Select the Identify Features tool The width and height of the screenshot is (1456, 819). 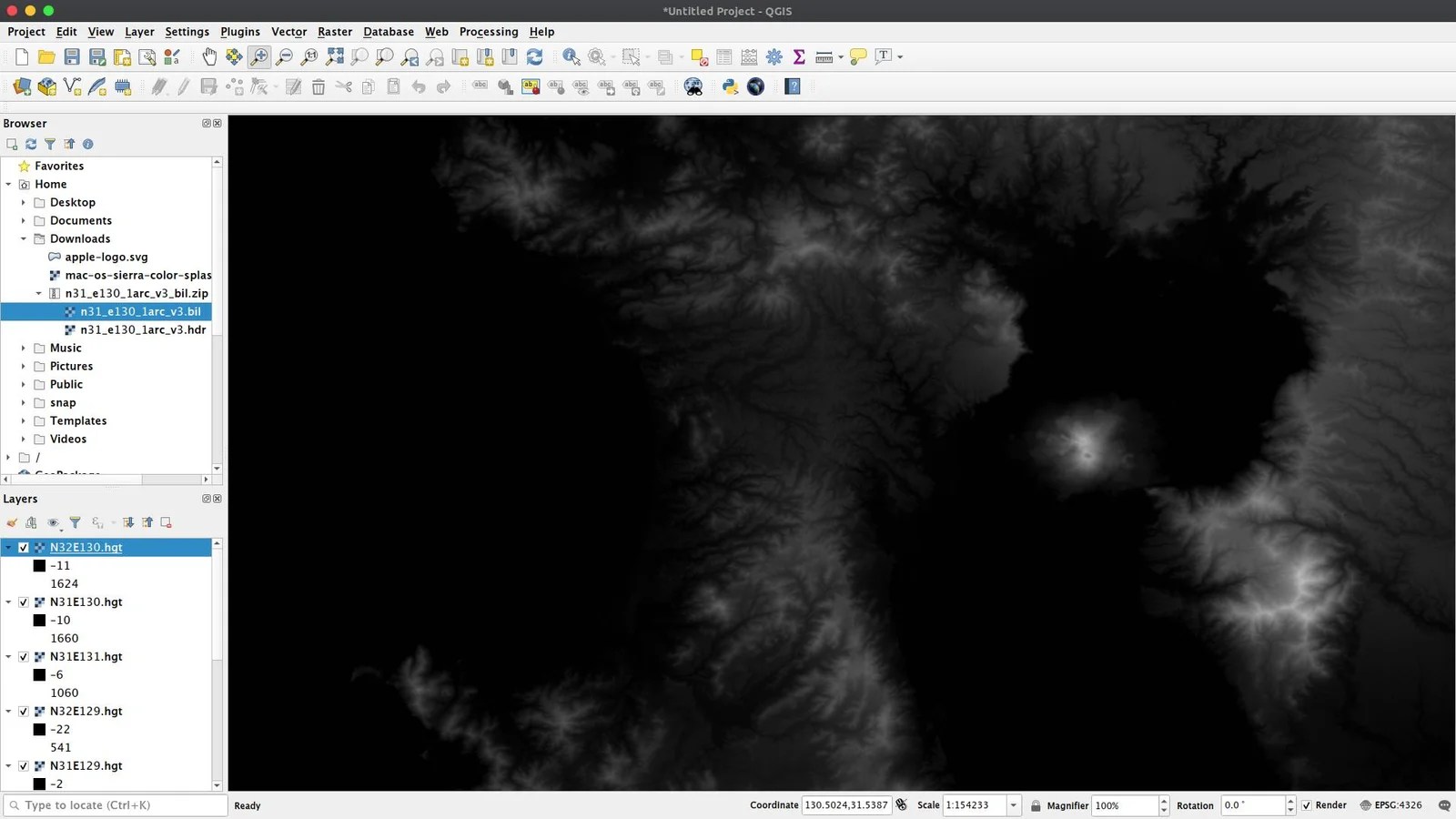point(571,57)
